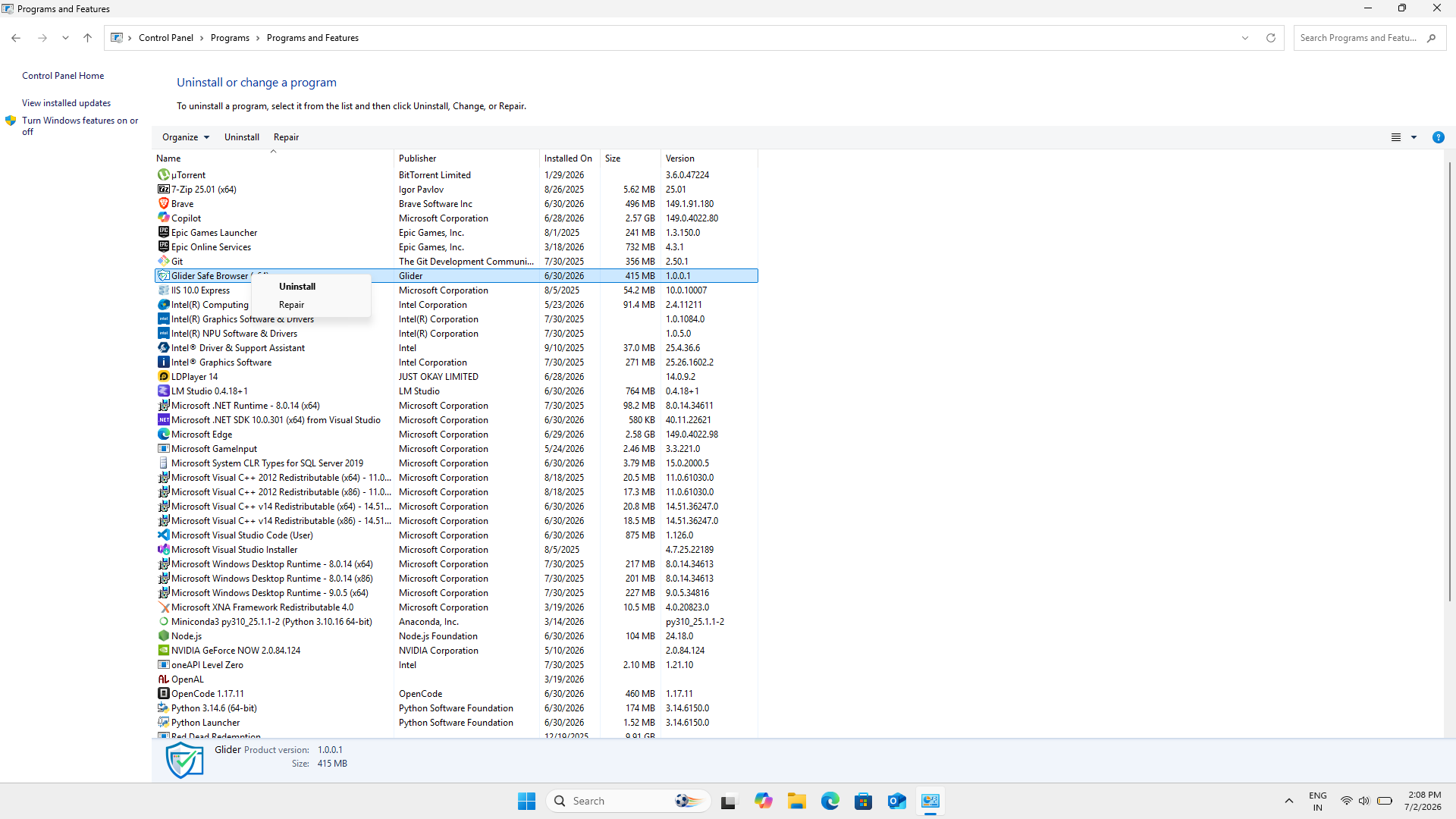Click the NVIDIA GeForce NOW icon
This screenshot has width=1456, height=819.
163,651
